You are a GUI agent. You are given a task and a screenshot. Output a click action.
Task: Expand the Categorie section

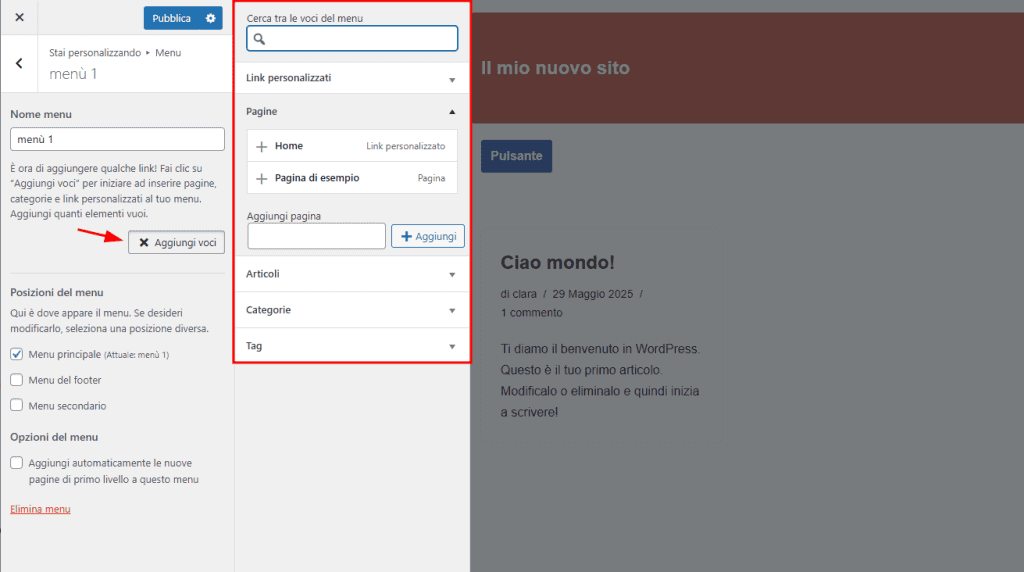coord(351,310)
